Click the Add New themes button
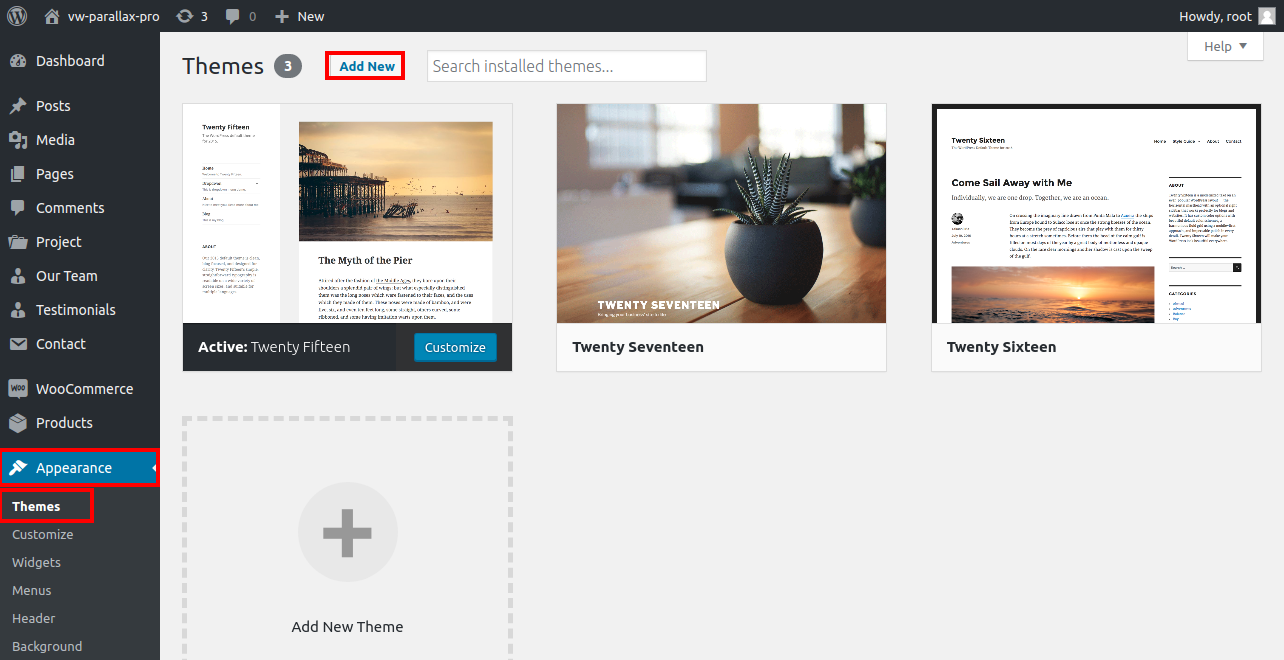Screen dimensions: 1284x660 (367, 66)
